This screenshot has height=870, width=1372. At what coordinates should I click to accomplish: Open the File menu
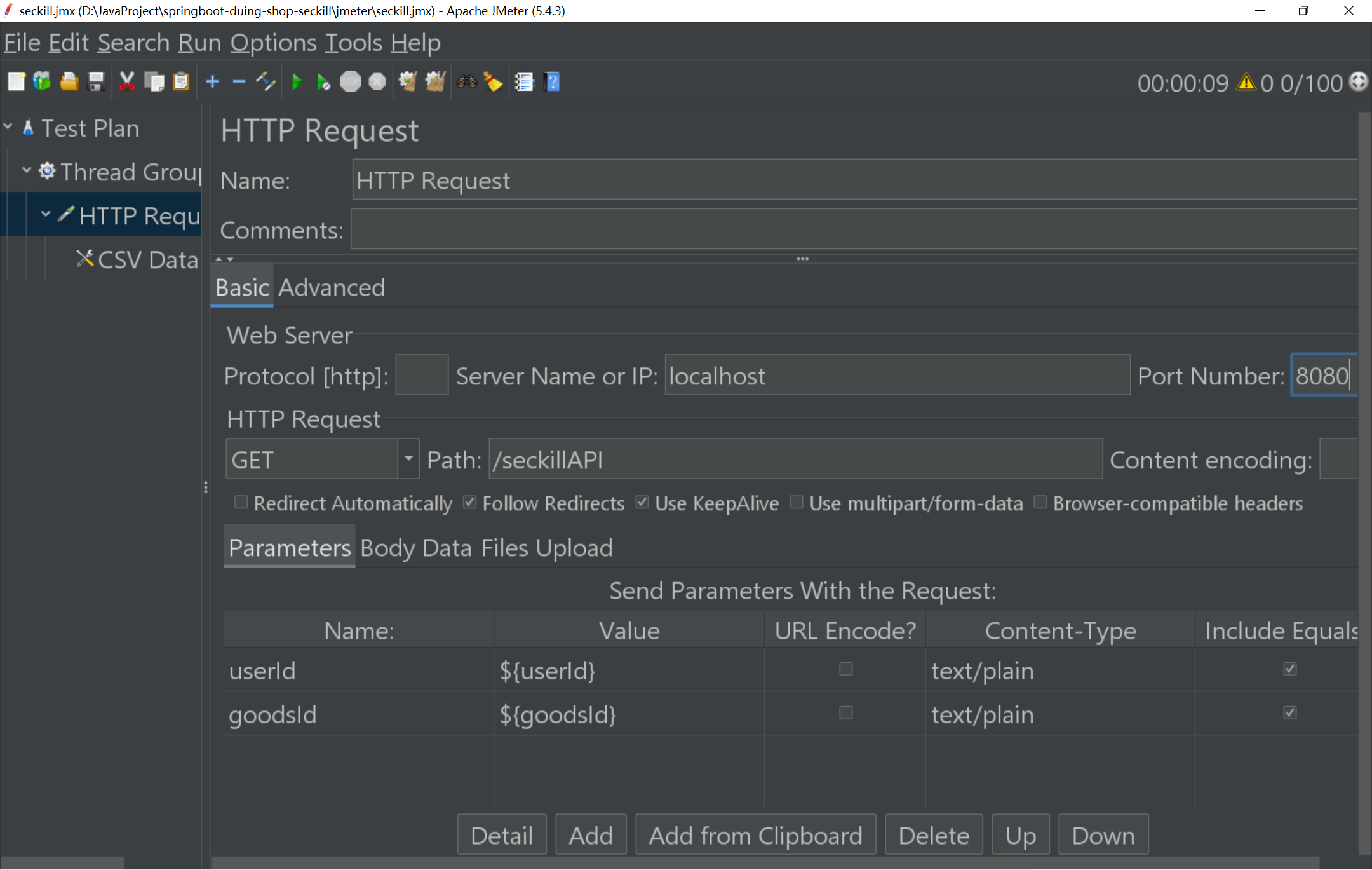click(22, 43)
